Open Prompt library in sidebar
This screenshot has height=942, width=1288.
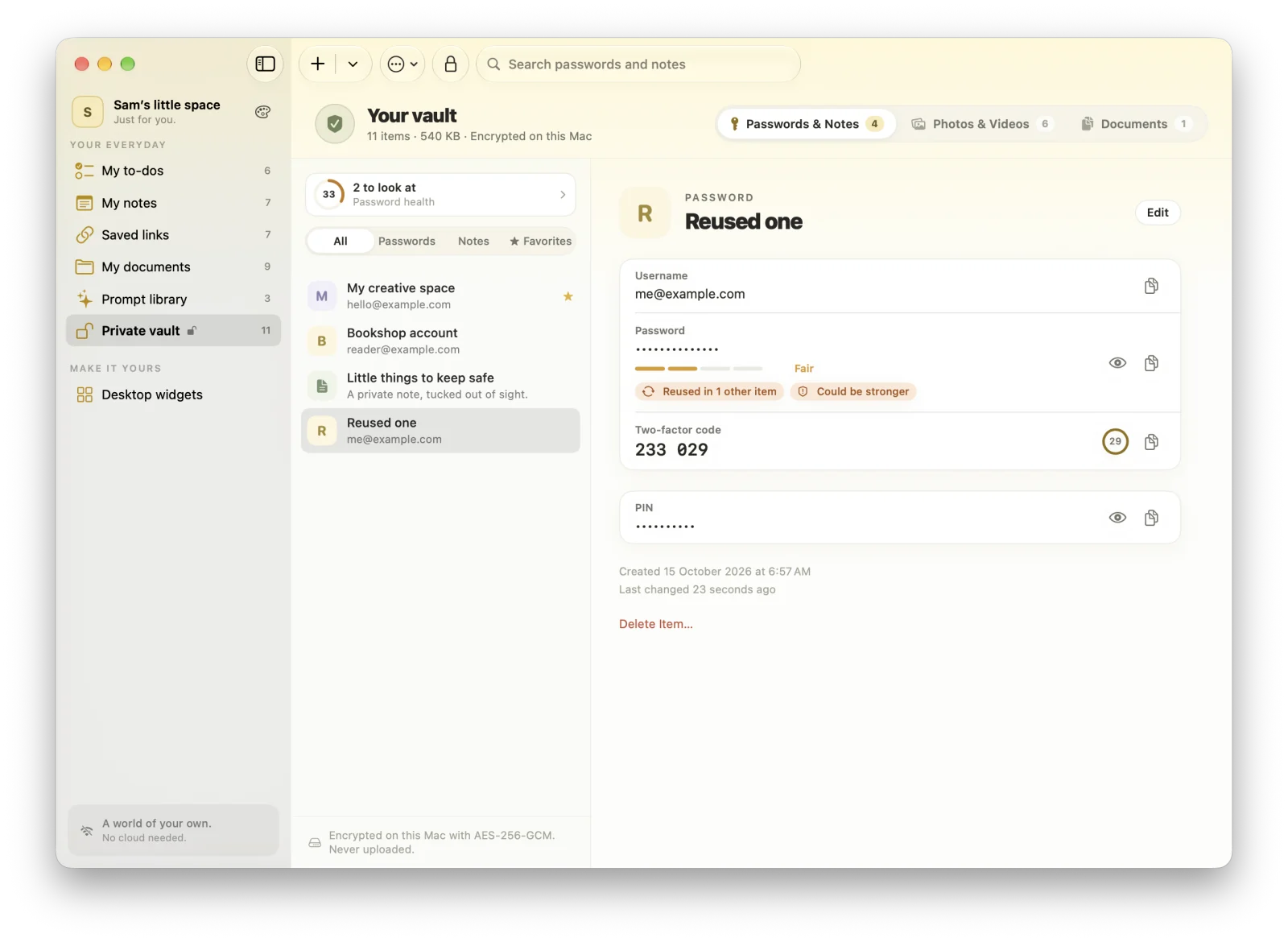coord(173,299)
